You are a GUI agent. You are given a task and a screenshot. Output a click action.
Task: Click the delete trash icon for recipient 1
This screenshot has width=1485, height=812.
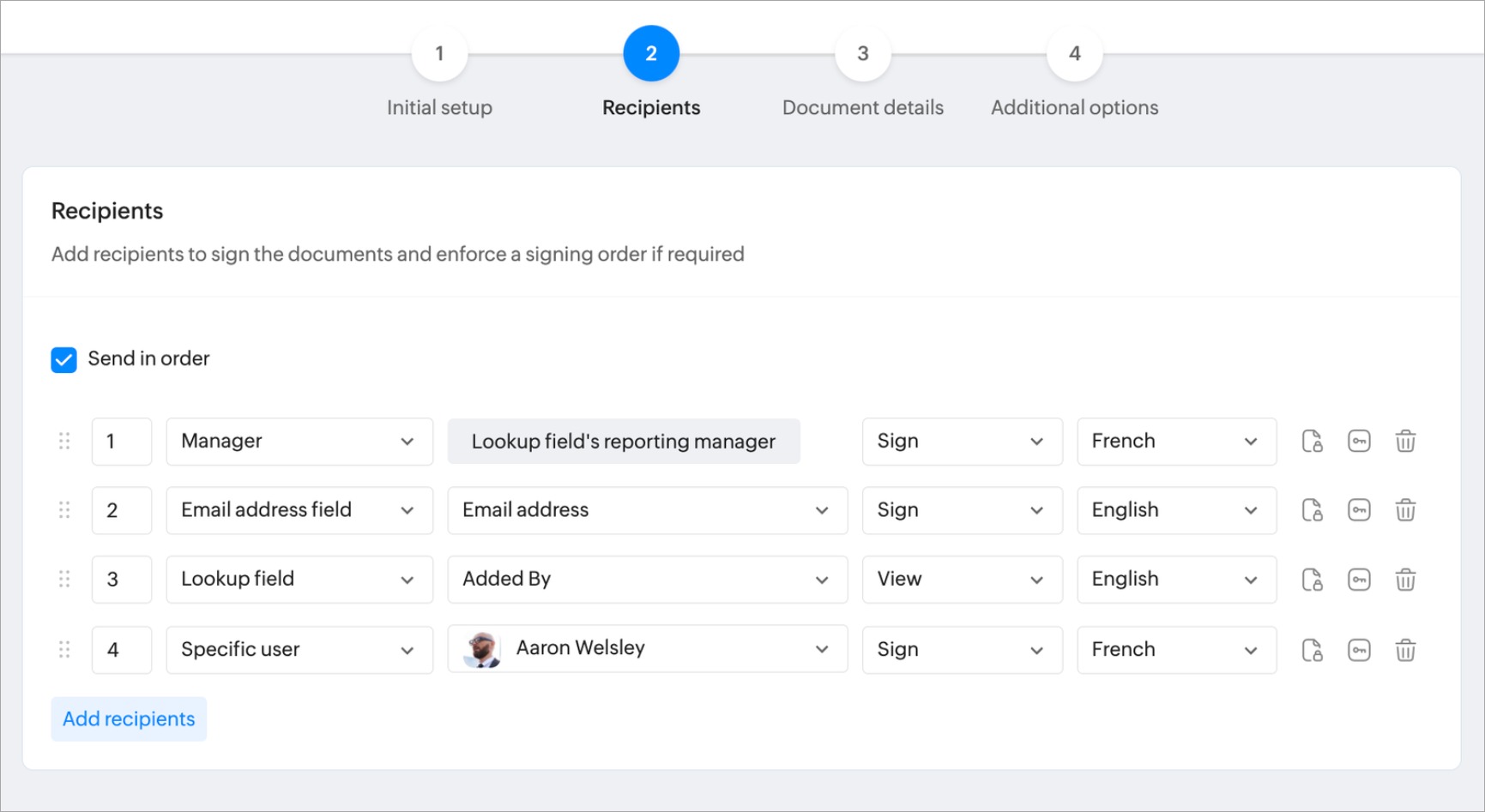pyautogui.click(x=1404, y=442)
